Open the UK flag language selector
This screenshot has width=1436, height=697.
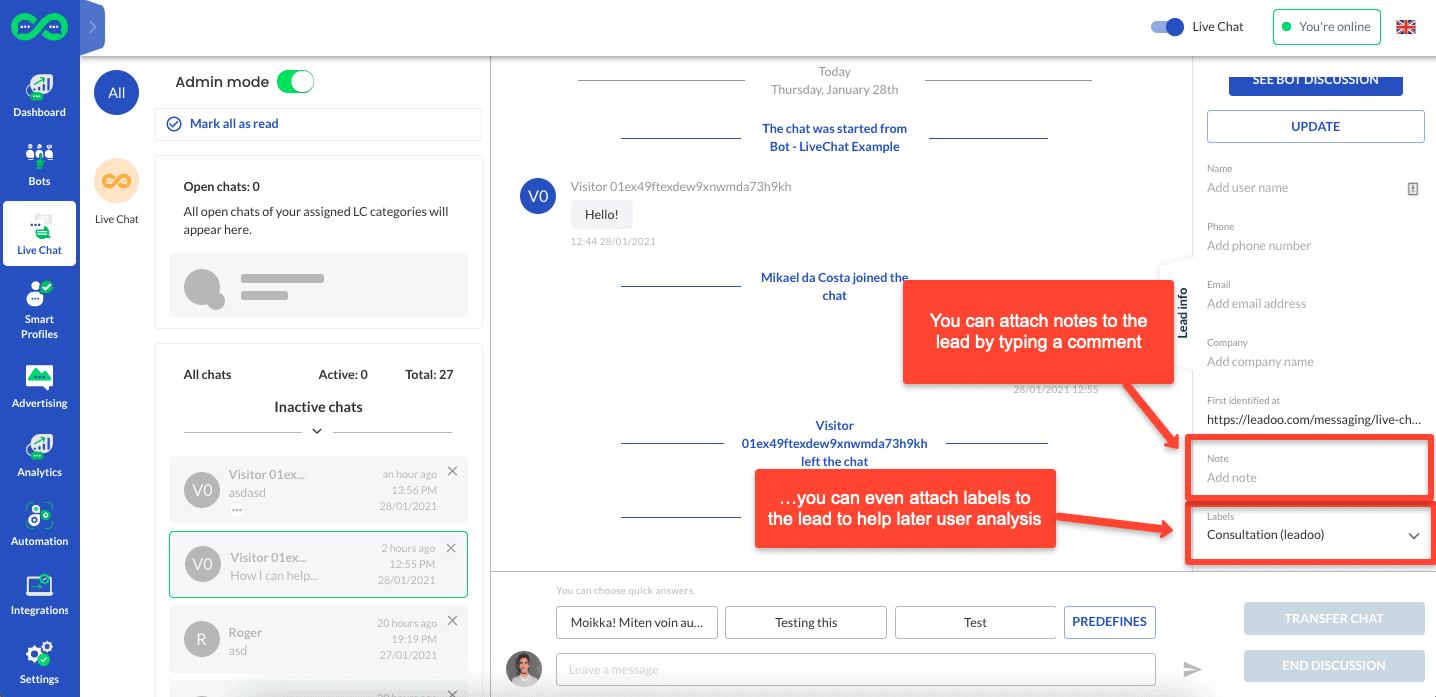(x=1406, y=27)
